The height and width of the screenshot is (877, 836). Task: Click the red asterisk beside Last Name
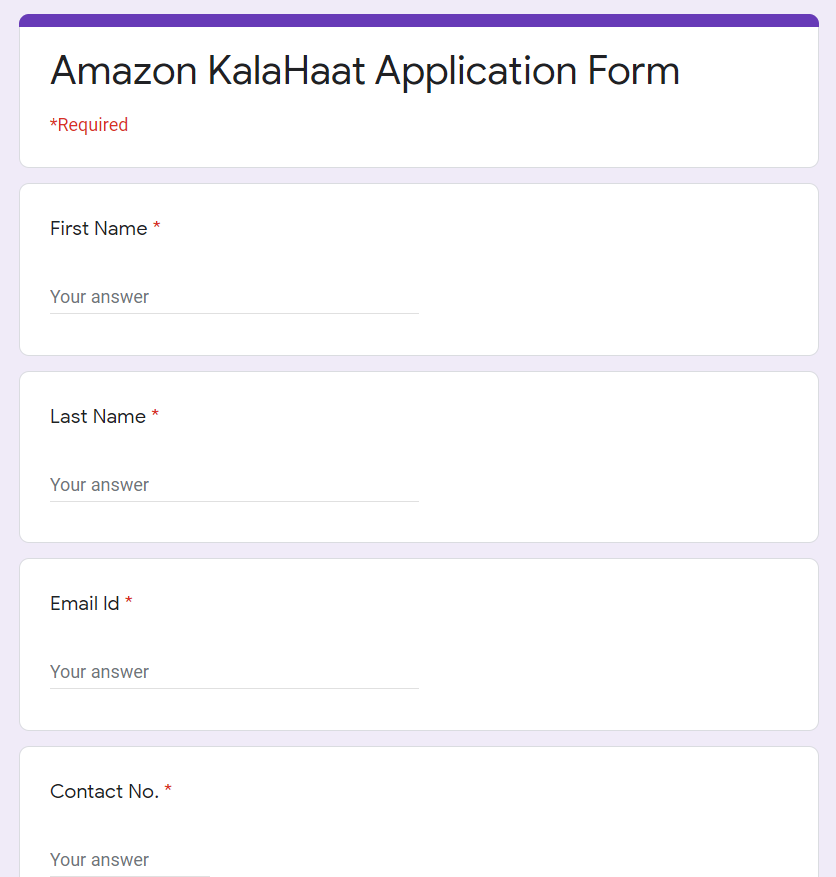(x=155, y=416)
